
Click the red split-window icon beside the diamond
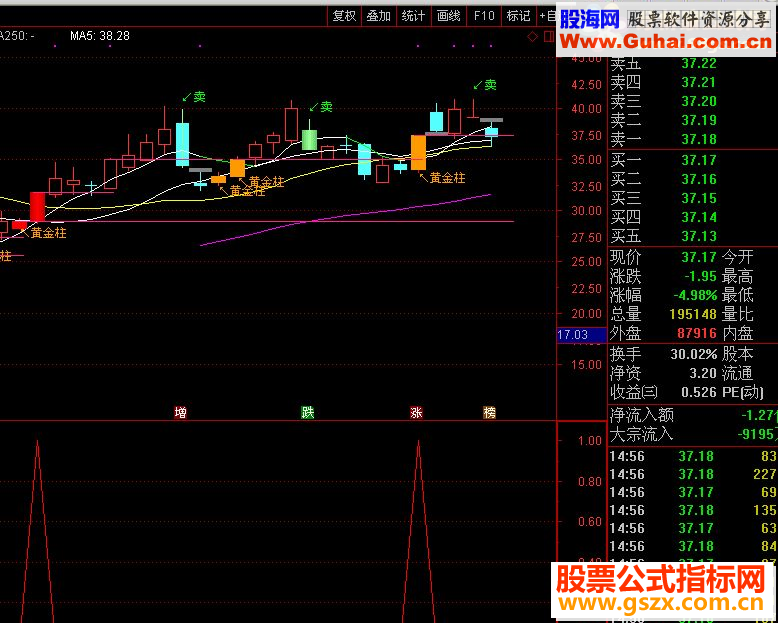[x=549, y=36]
